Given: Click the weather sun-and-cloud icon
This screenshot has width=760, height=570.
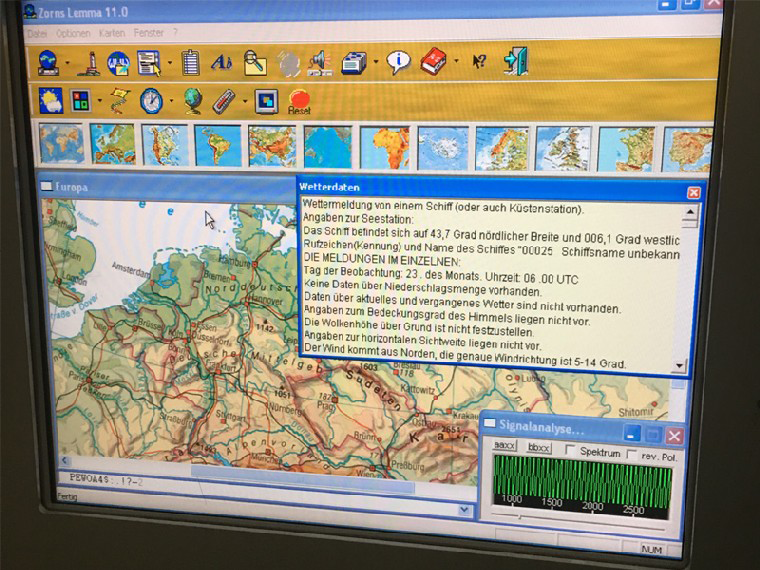Looking at the screenshot, I should point(50,100).
